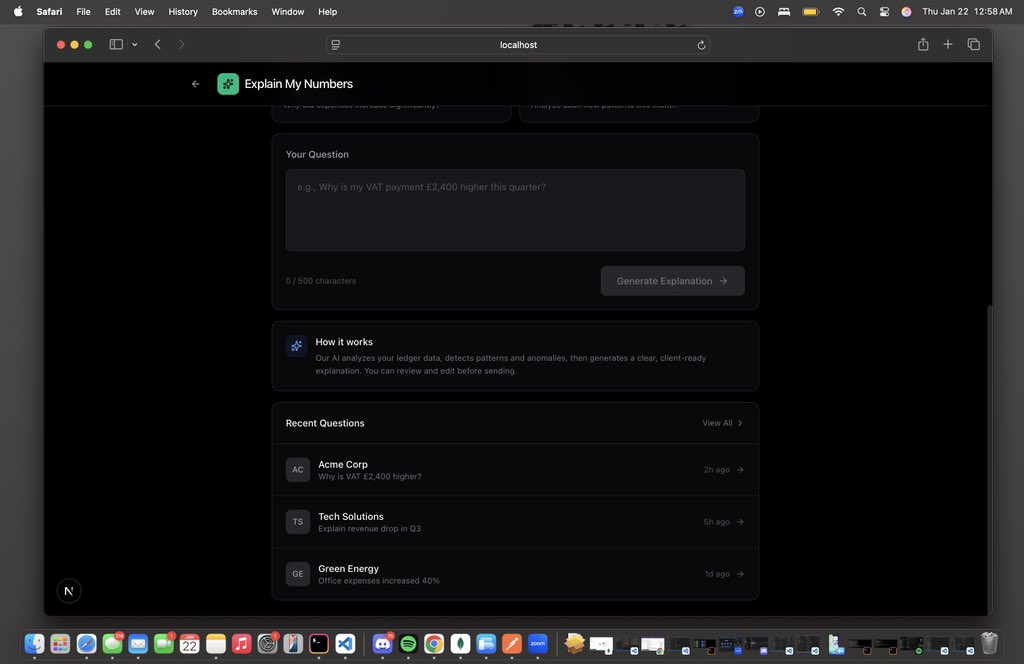Screen dimensions: 1024x664
Task: Click the play circle icon in the menu bar
Action: tap(760, 12)
